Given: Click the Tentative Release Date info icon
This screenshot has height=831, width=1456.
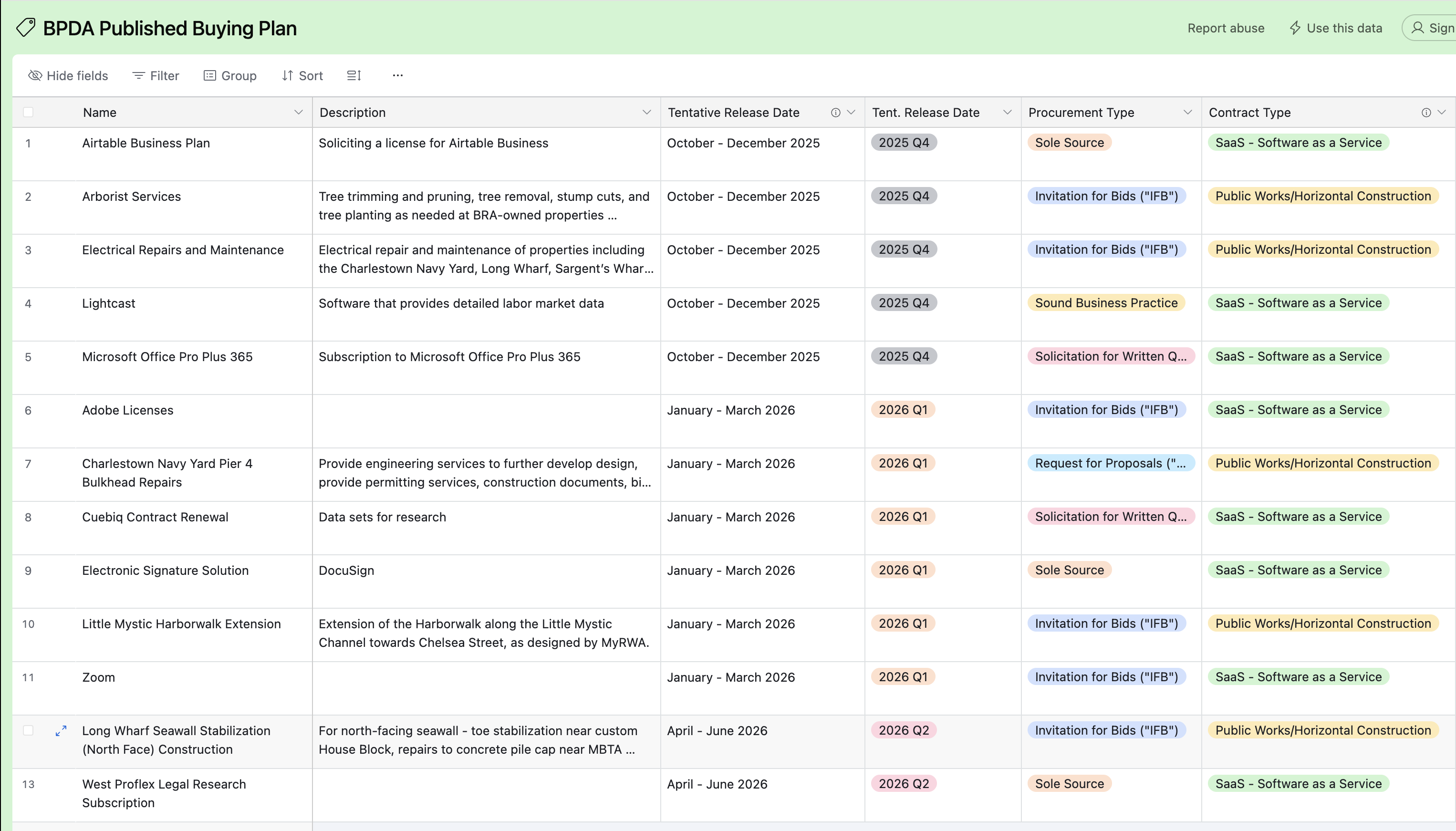Looking at the screenshot, I should pos(836,113).
